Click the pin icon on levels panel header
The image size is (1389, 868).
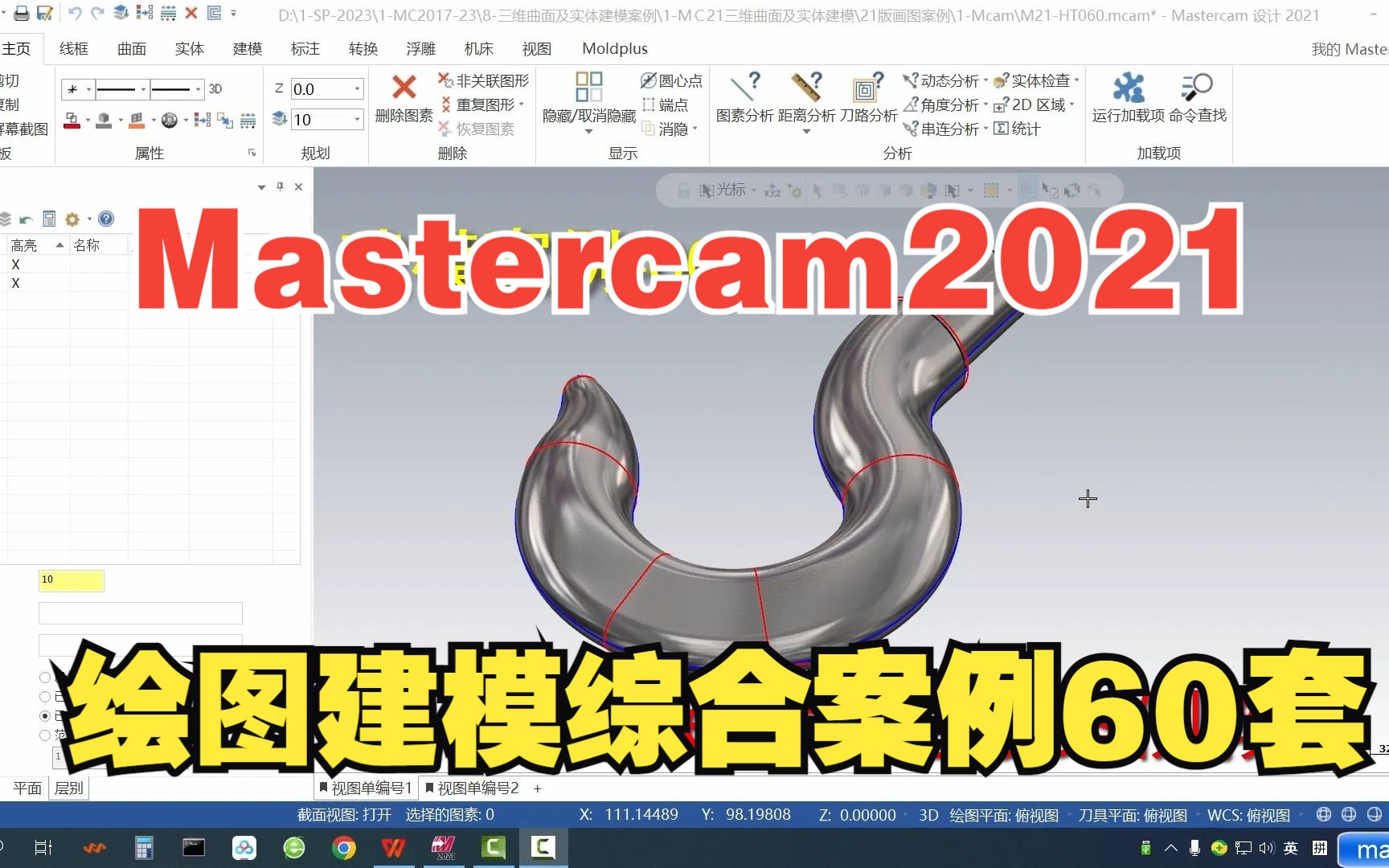click(x=280, y=186)
